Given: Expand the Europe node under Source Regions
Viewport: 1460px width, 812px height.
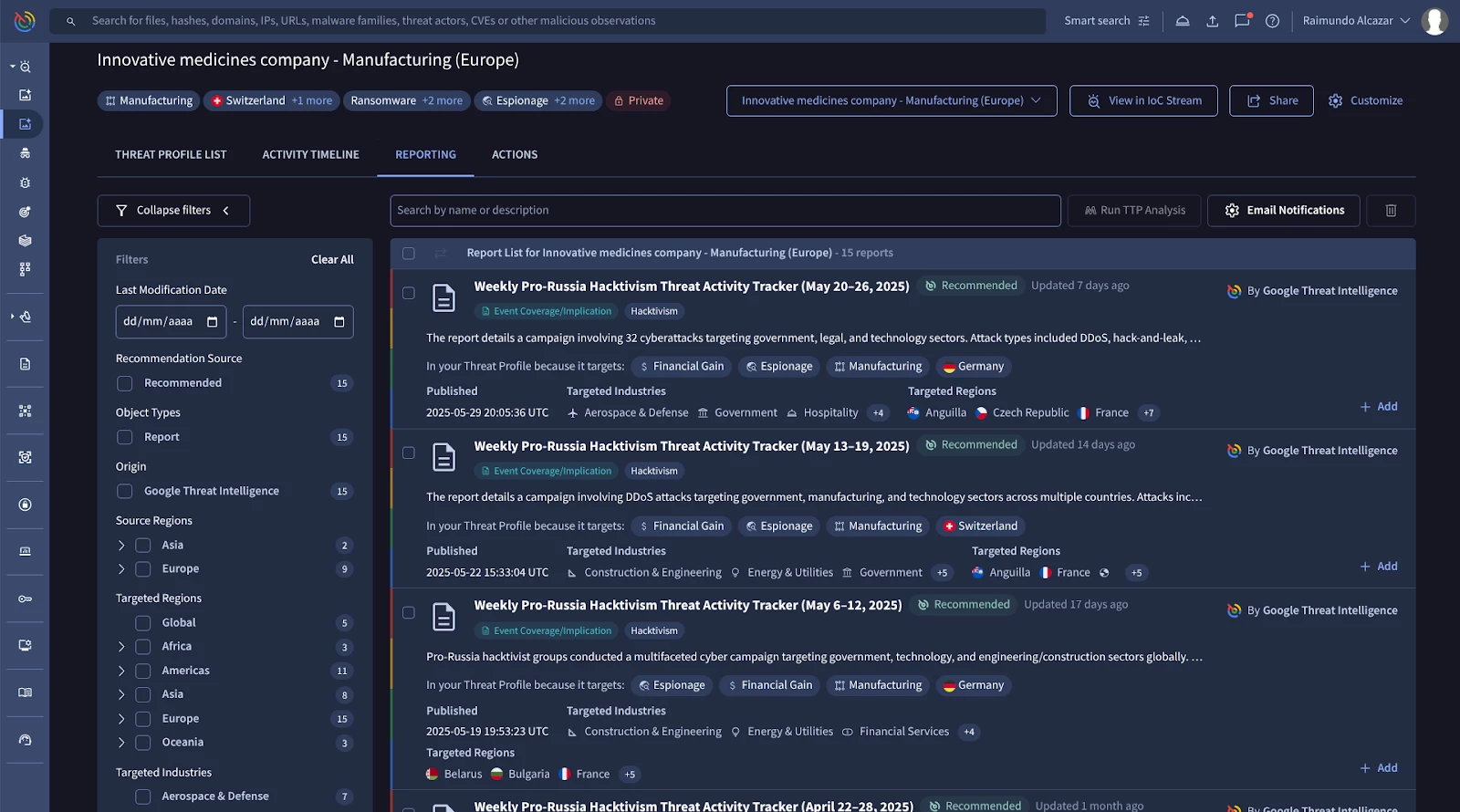Looking at the screenshot, I should (121, 569).
